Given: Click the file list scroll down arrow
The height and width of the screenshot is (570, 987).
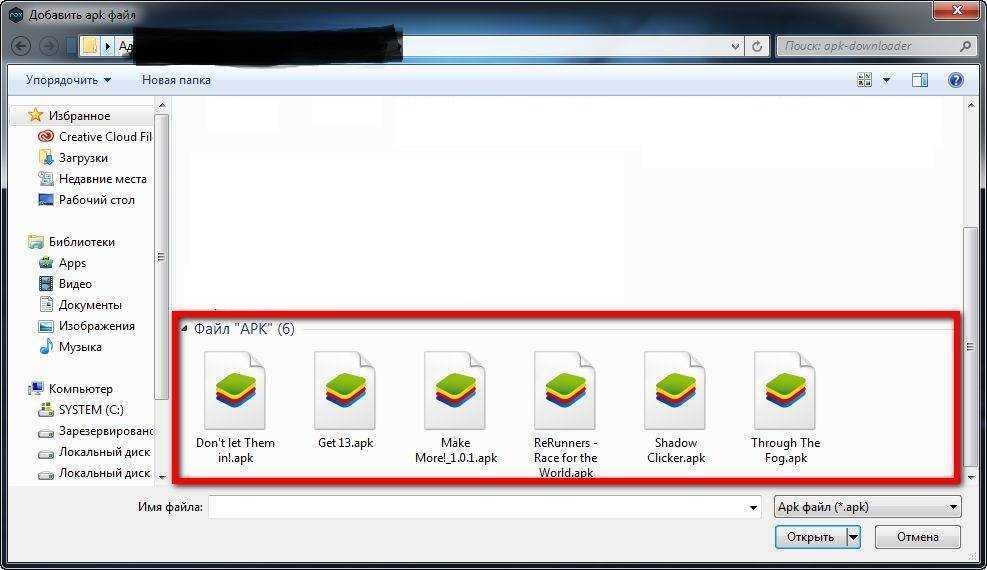Looking at the screenshot, I should pyautogui.click(x=970, y=477).
